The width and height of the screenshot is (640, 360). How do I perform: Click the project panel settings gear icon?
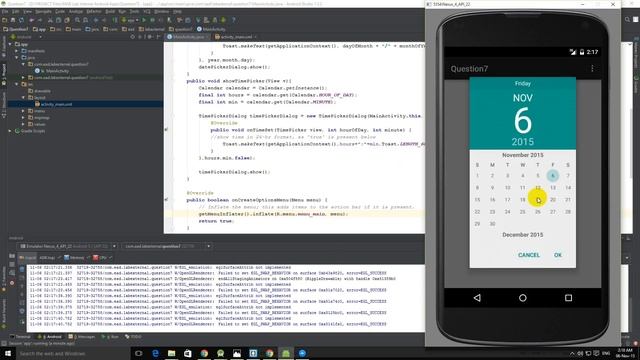[x=149, y=37]
